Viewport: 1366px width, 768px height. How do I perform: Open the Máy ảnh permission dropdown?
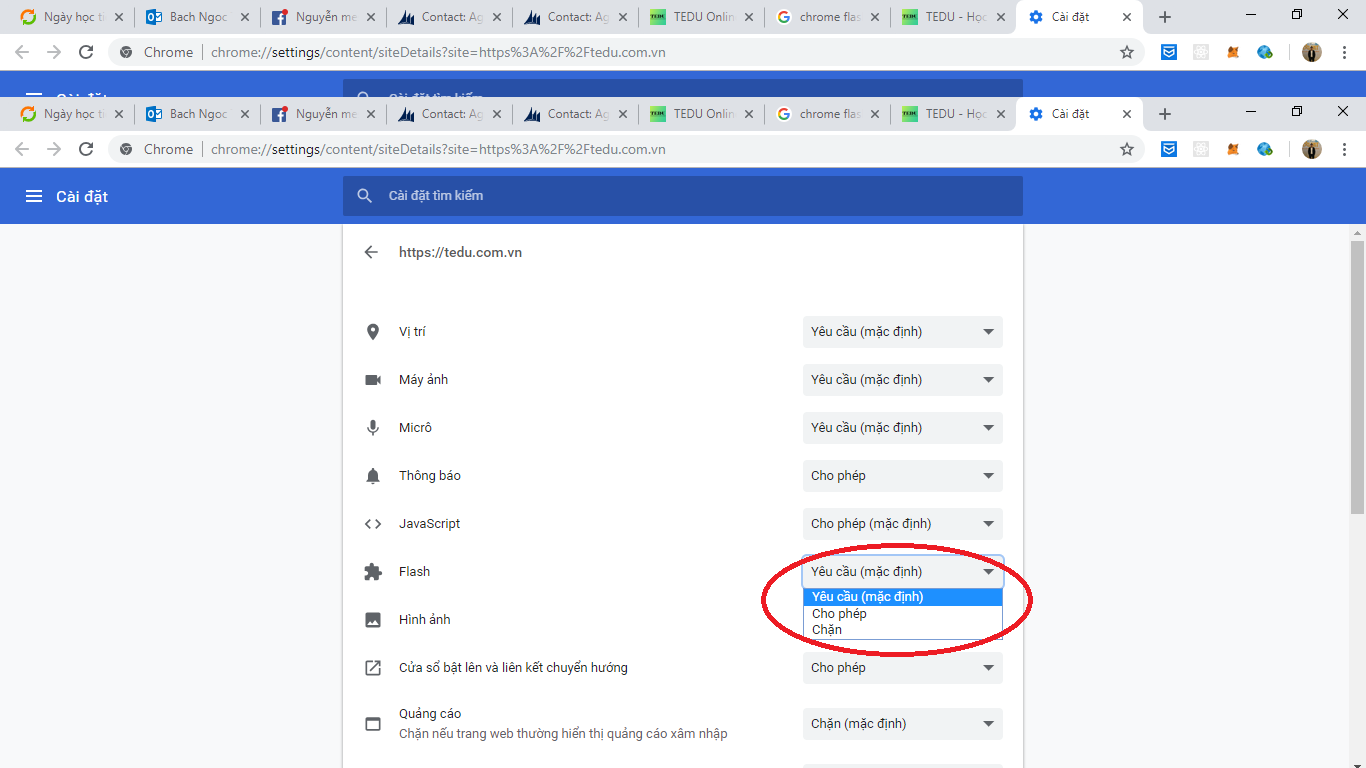point(902,380)
